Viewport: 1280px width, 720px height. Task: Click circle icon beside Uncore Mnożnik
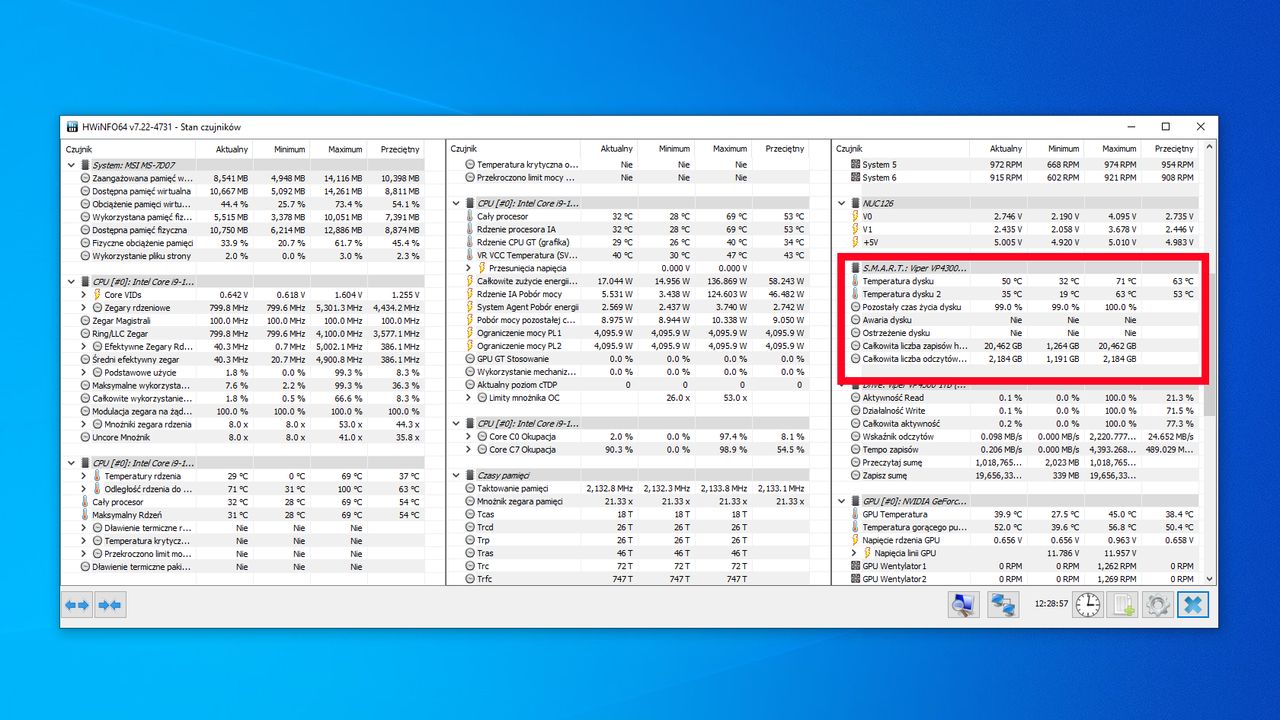[x=85, y=437]
